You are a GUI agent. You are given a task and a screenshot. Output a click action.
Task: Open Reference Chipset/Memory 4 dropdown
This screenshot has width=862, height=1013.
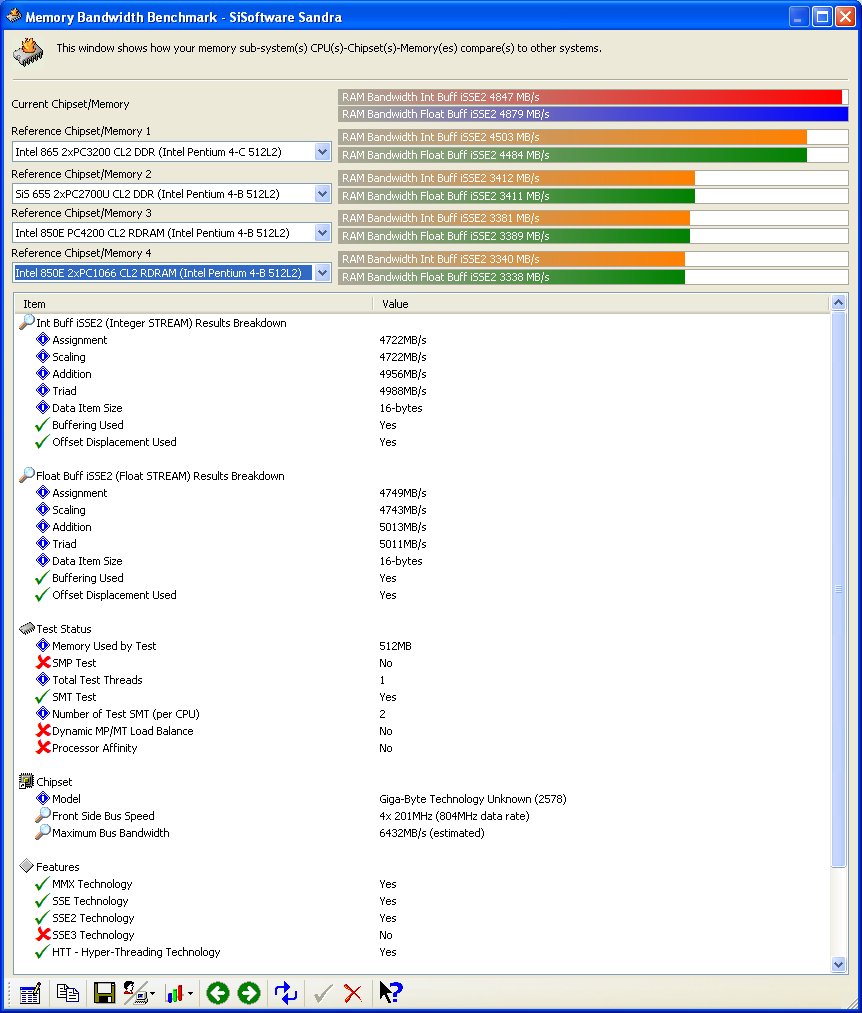pos(322,273)
